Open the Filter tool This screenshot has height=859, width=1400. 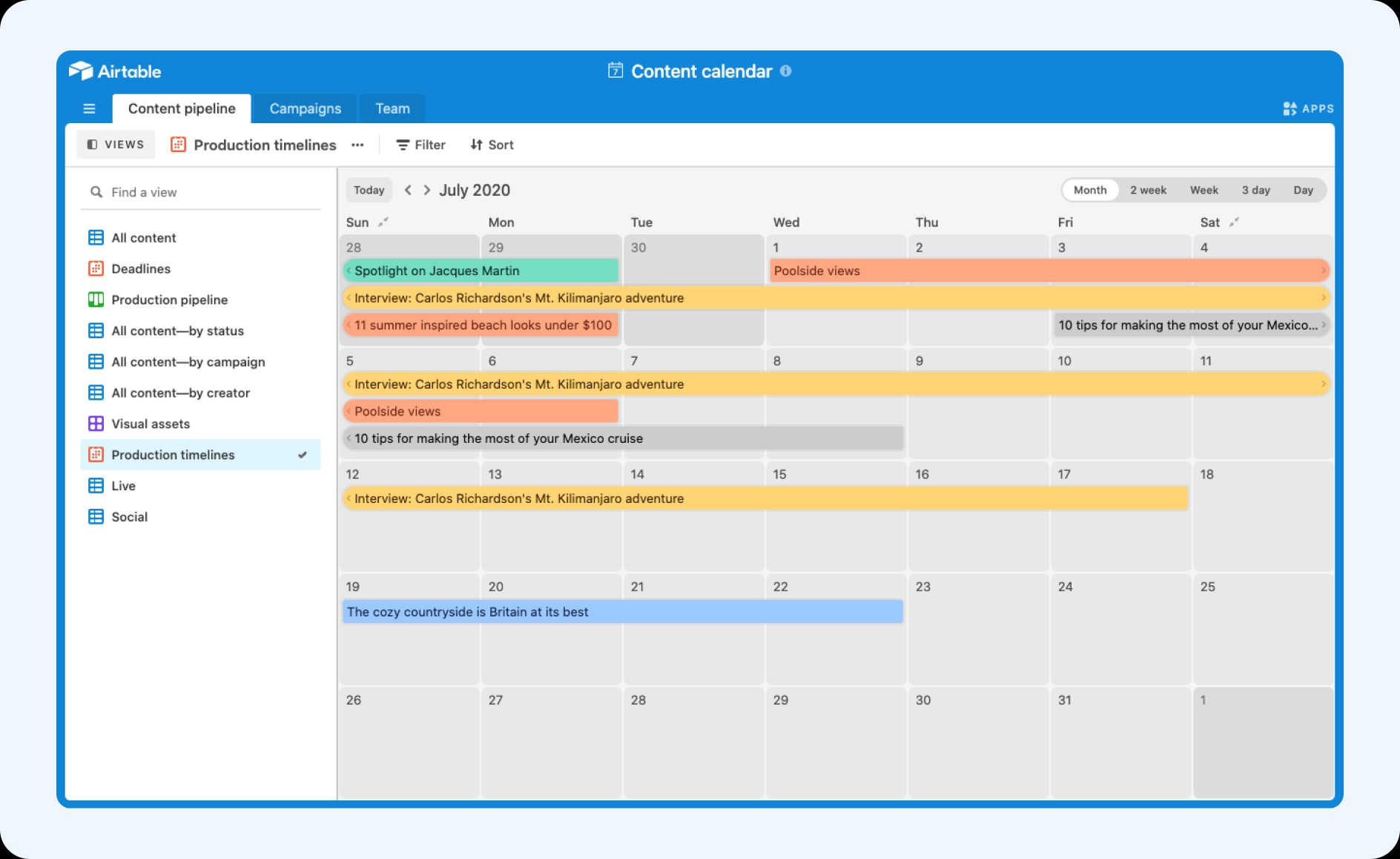(420, 145)
